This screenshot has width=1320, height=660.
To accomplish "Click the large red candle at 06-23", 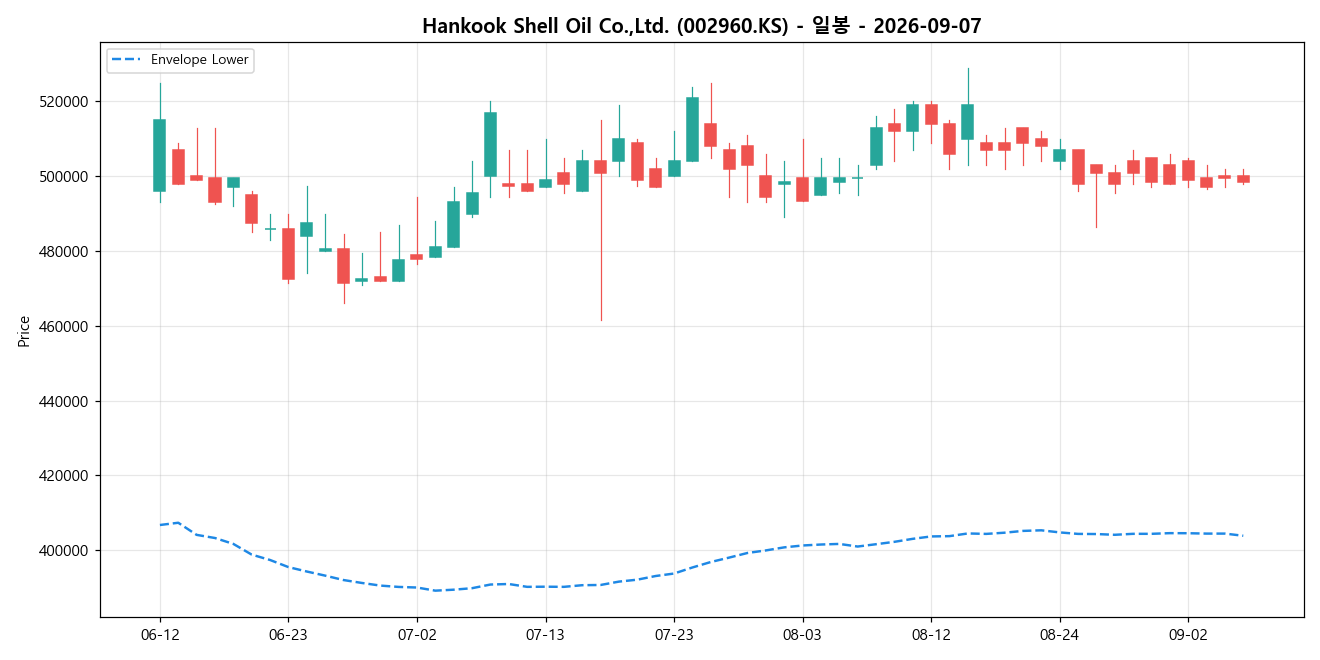I will [x=288, y=254].
